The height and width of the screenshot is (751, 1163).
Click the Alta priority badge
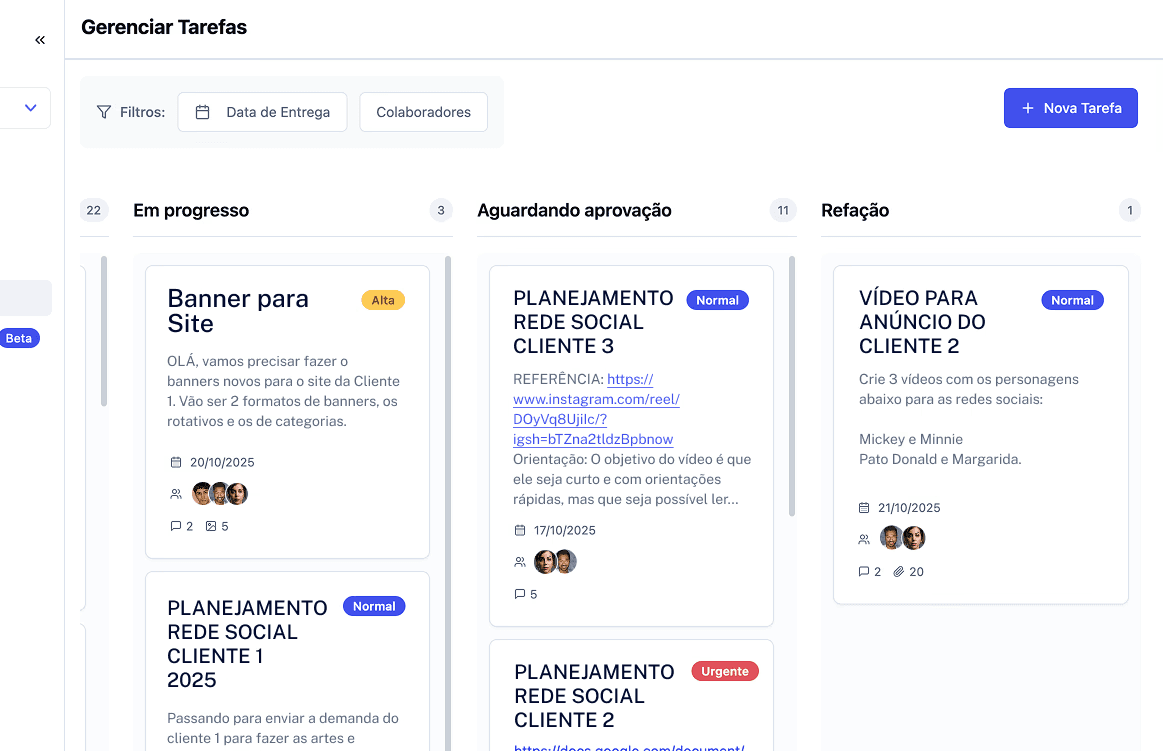(x=383, y=299)
